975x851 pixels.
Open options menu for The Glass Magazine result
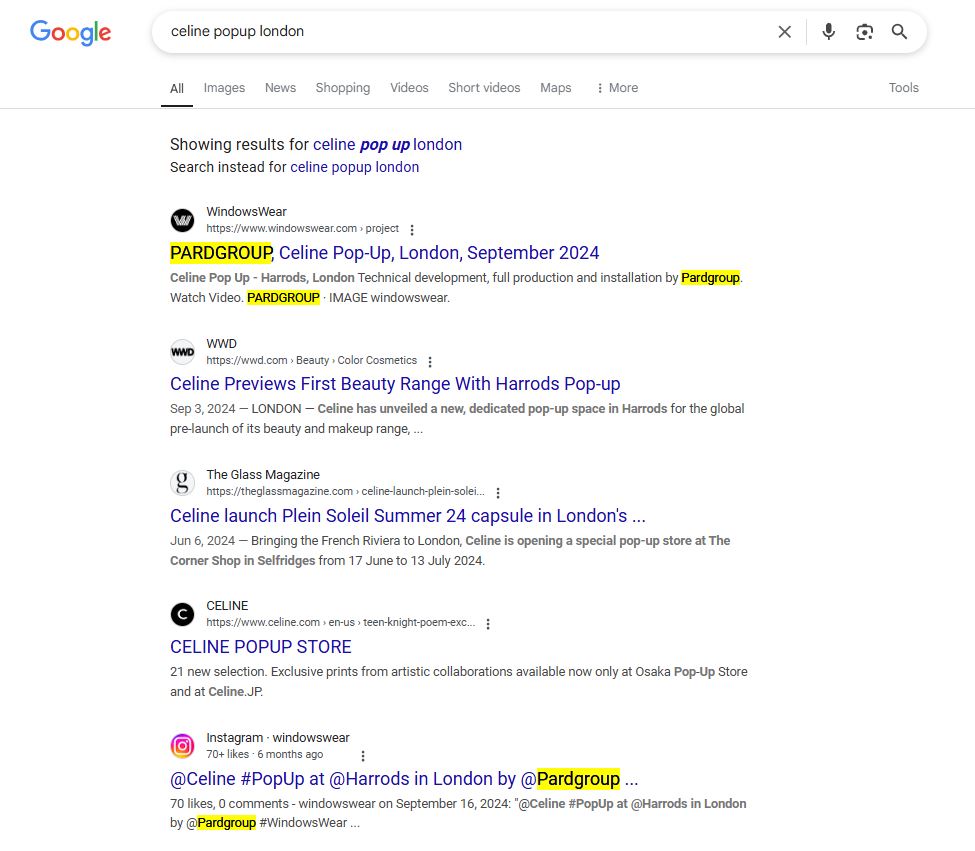point(497,492)
